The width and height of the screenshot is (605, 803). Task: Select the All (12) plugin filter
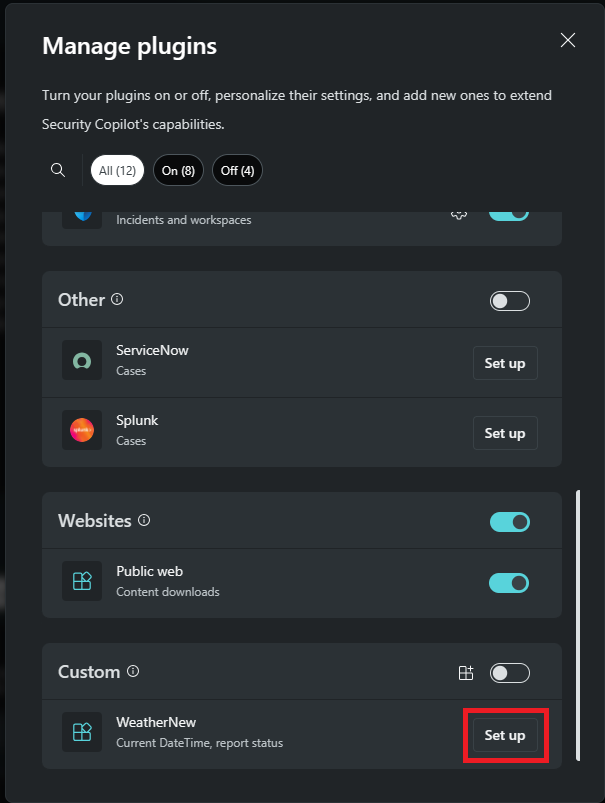click(x=117, y=169)
